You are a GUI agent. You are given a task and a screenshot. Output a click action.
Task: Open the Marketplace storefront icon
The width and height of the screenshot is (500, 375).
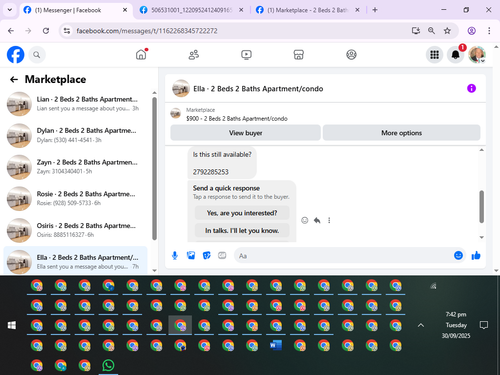coord(299,55)
